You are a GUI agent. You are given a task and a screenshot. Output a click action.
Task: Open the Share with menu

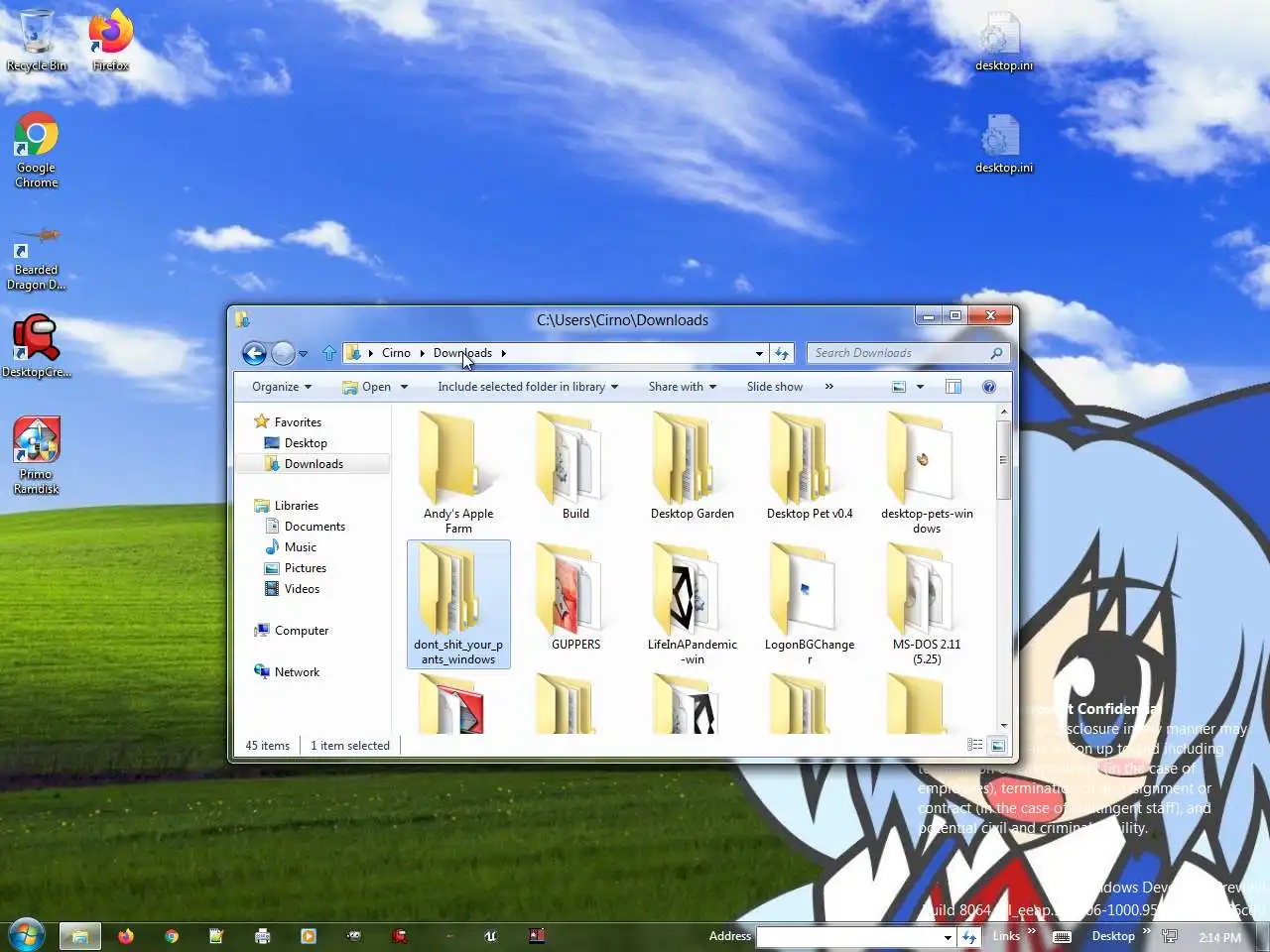click(x=683, y=387)
